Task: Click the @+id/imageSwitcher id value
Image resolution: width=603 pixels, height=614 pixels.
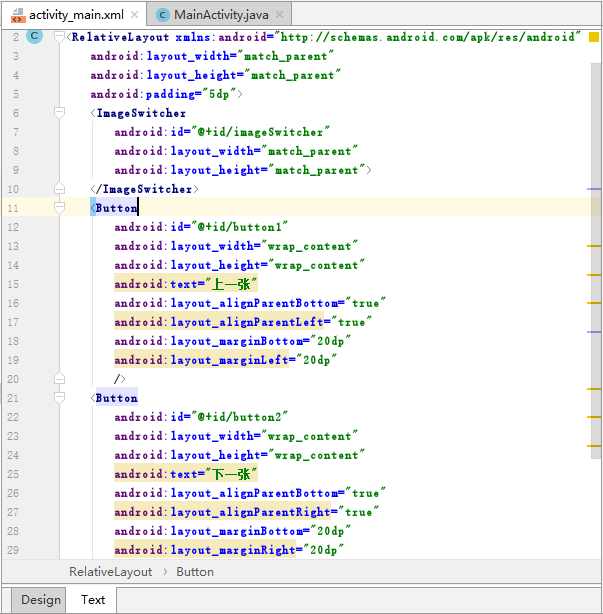Action: (260, 132)
